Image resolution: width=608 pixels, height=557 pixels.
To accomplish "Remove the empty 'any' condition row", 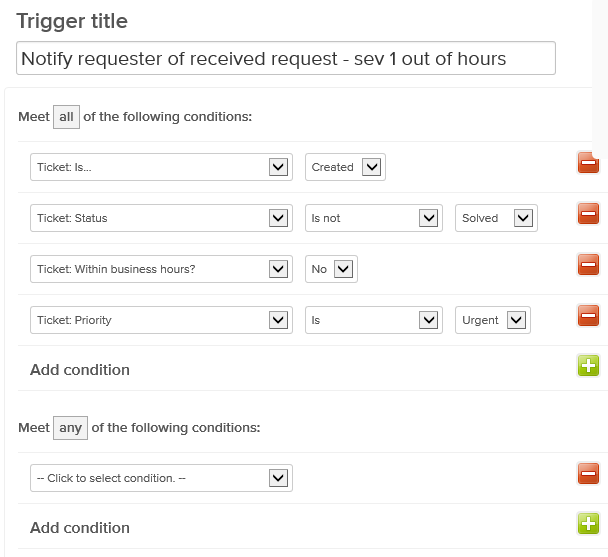I will point(588,474).
